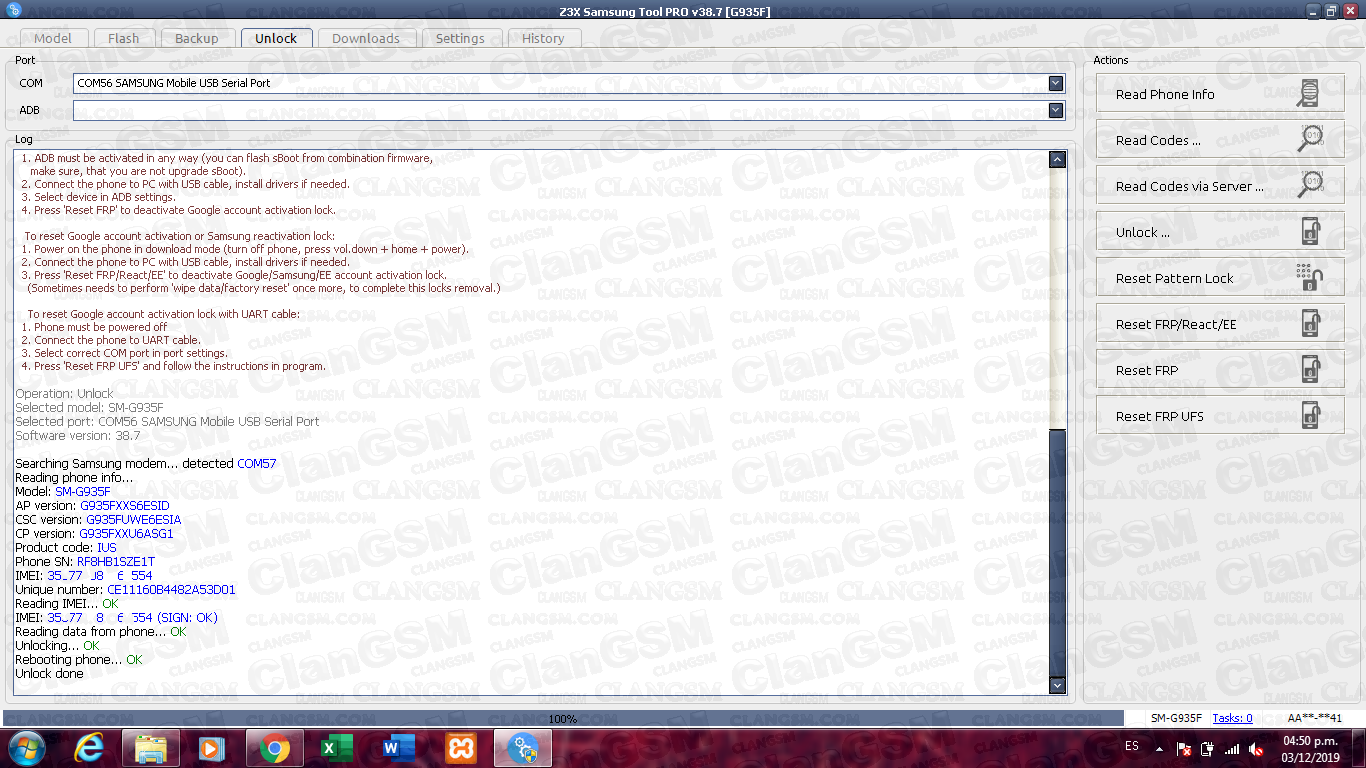
Task: Open Windows Explorer from taskbar
Action: pos(151,748)
